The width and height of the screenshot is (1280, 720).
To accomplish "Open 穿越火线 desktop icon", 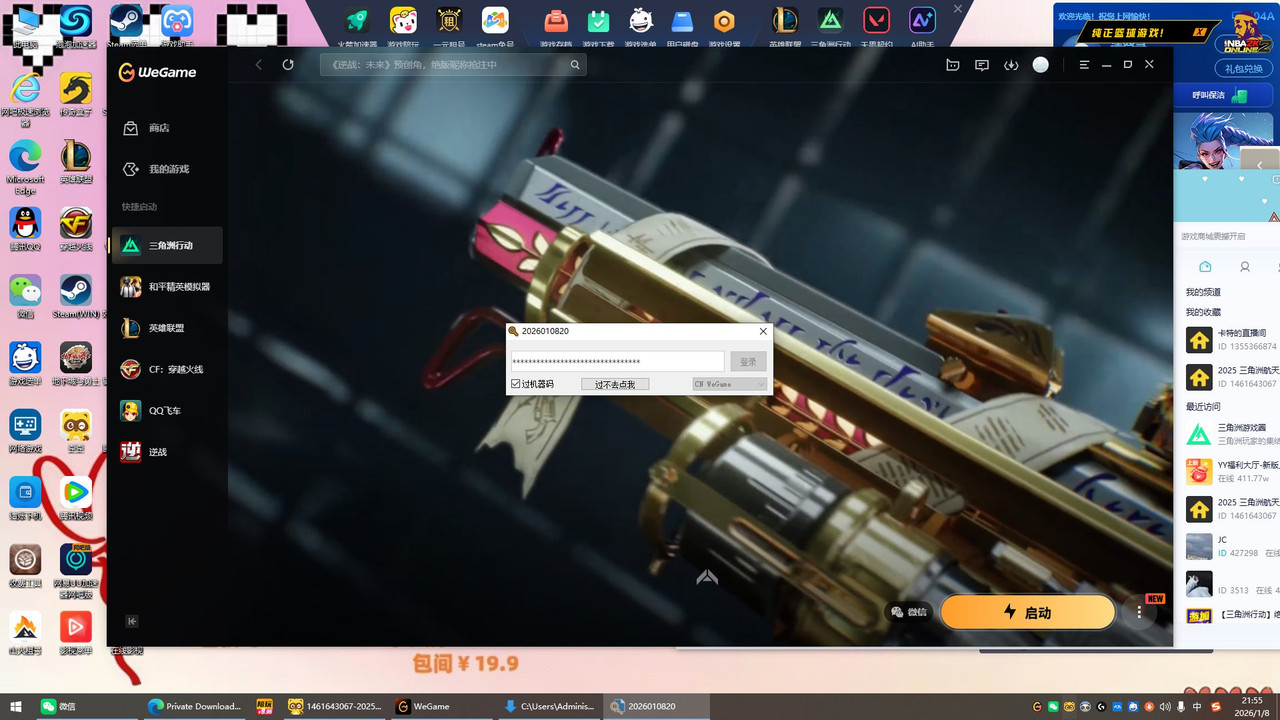I will coord(76,229).
